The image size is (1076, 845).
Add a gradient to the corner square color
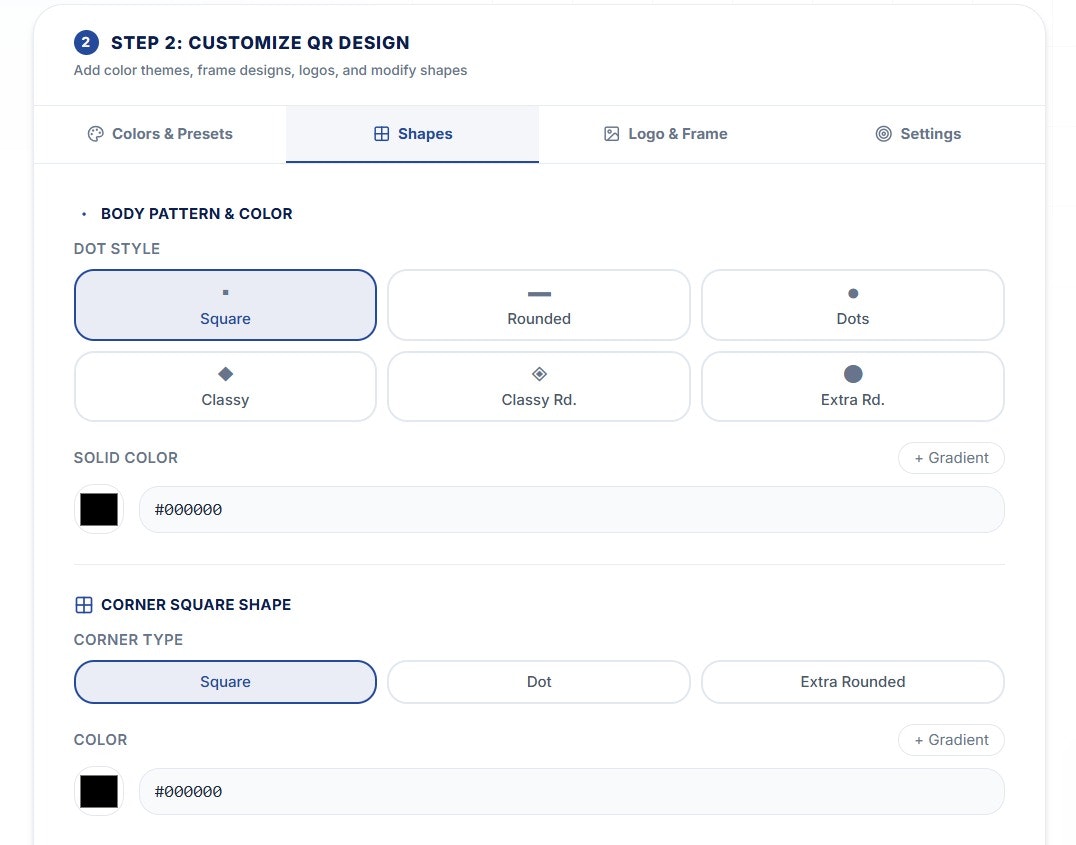point(951,740)
